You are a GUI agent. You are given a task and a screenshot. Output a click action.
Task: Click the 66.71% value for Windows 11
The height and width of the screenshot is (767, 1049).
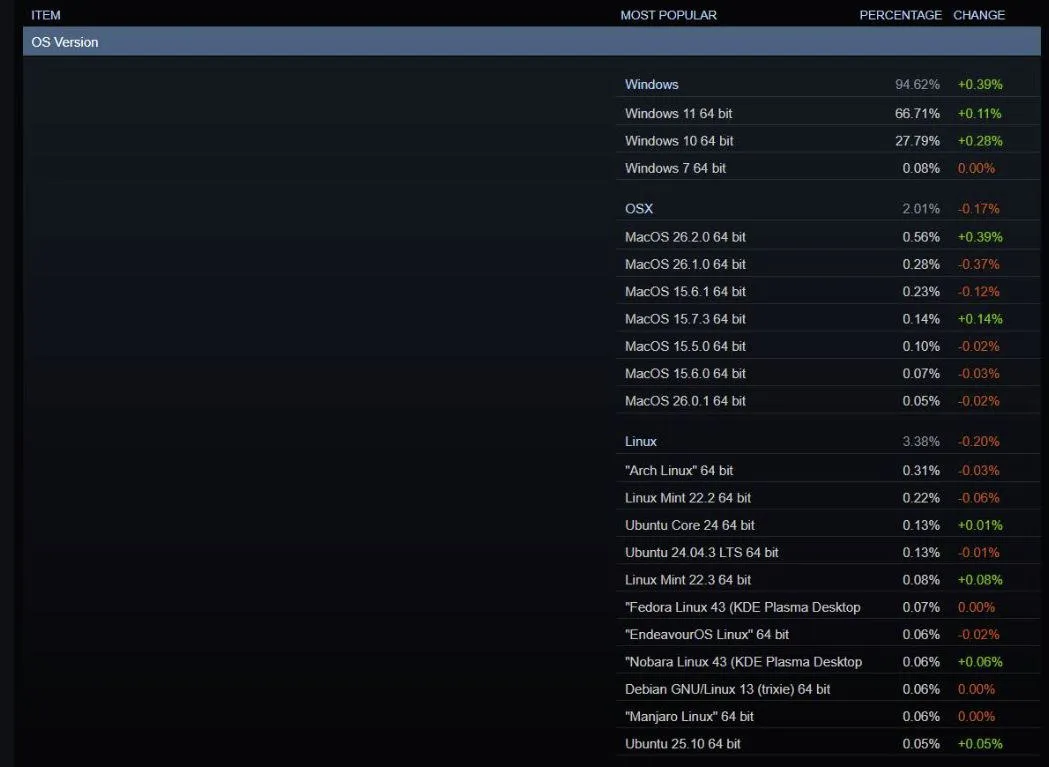(917, 113)
